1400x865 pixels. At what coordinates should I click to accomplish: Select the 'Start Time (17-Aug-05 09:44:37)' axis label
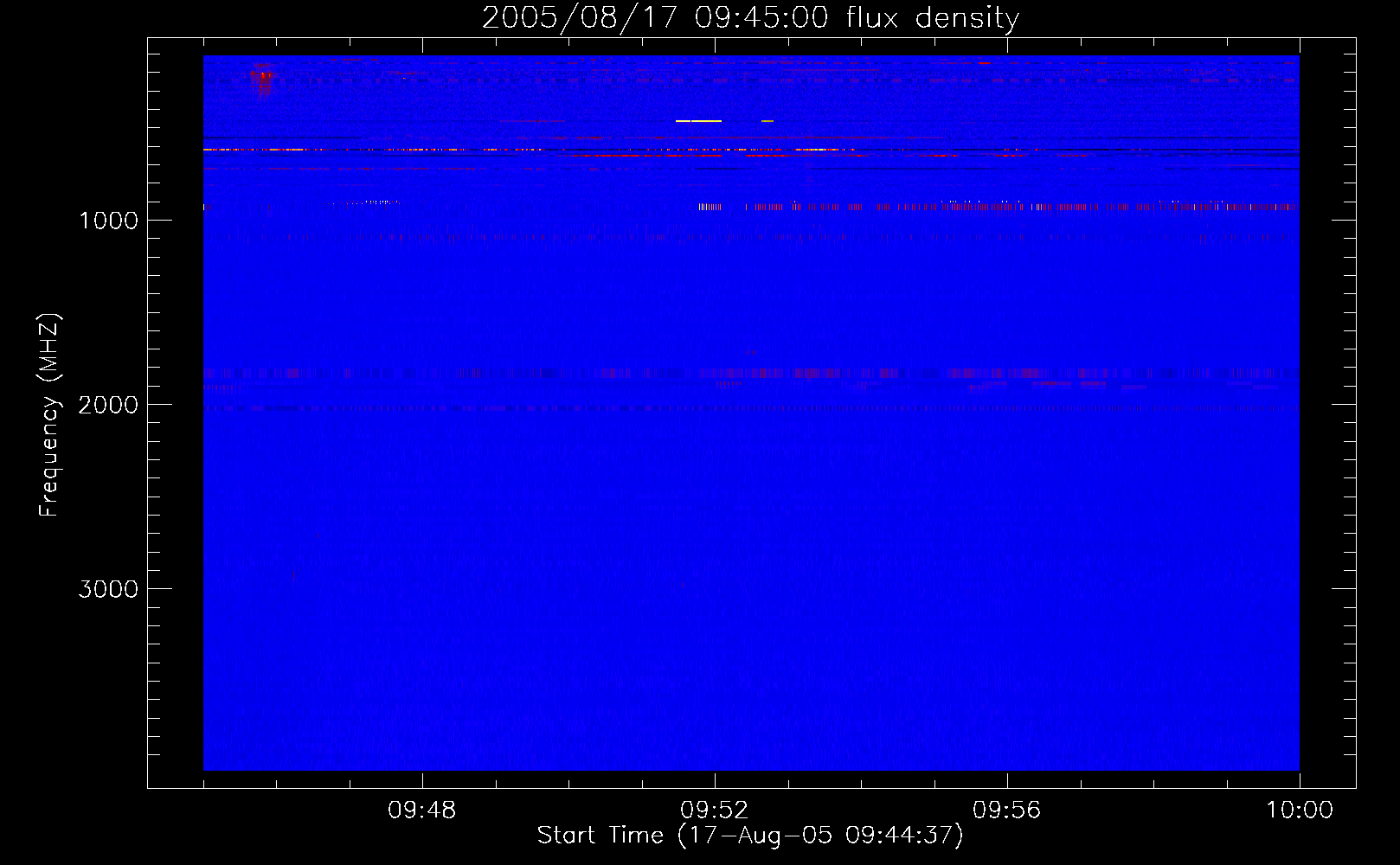click(x=750, y=836)
